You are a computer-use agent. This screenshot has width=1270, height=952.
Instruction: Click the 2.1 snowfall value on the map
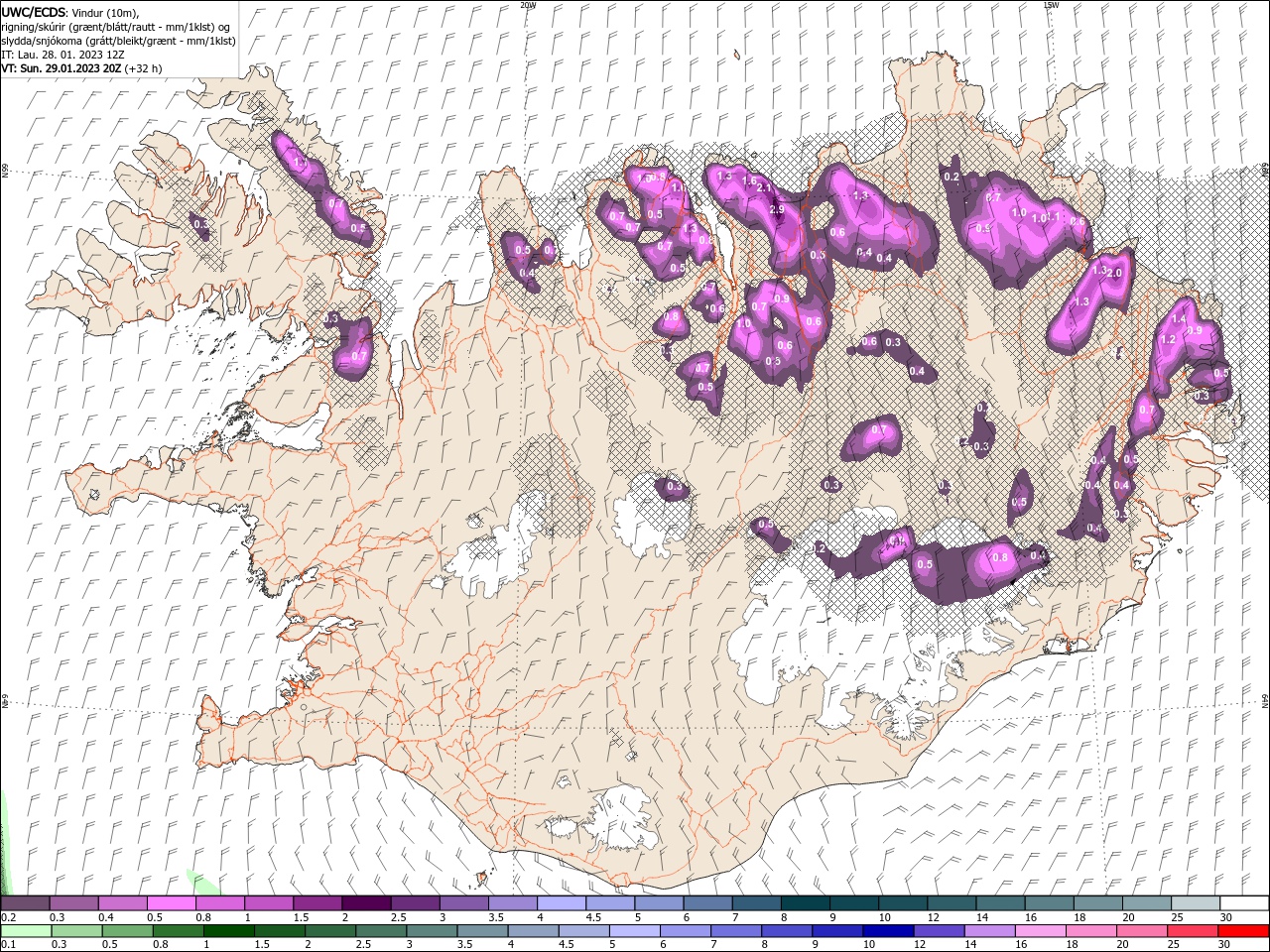click(764, 187)
